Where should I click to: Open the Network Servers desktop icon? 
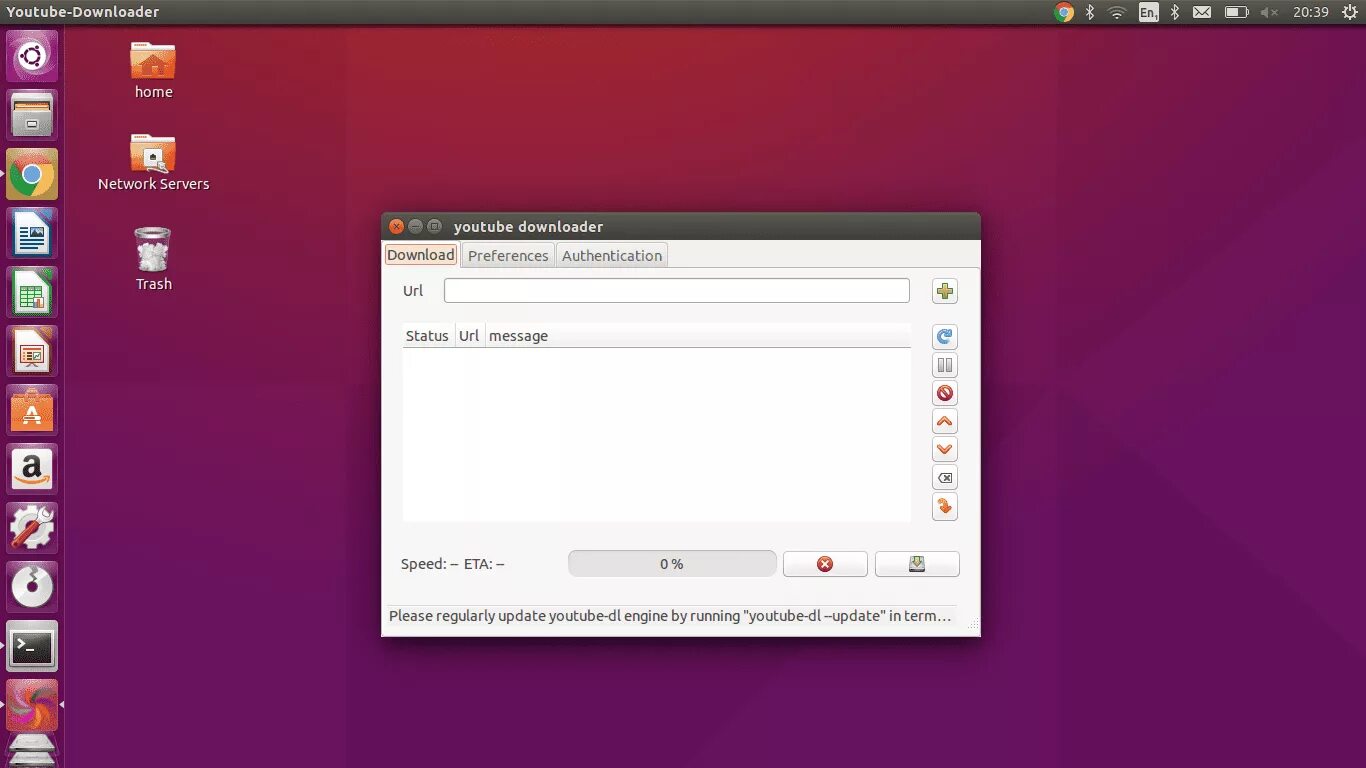coord(153,162)
